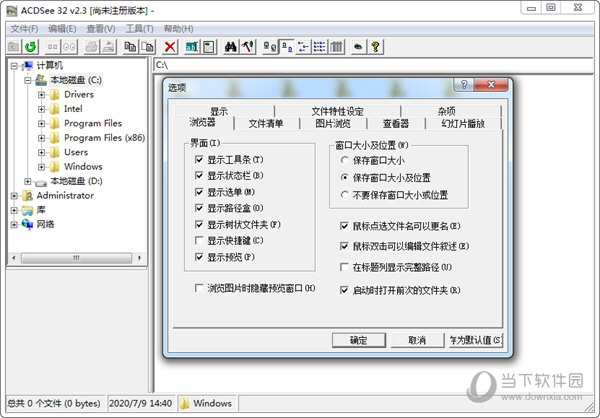This screenshot has width=600, height=418.
Task: Open the 文件特性设定 tab
Action: 338,111
